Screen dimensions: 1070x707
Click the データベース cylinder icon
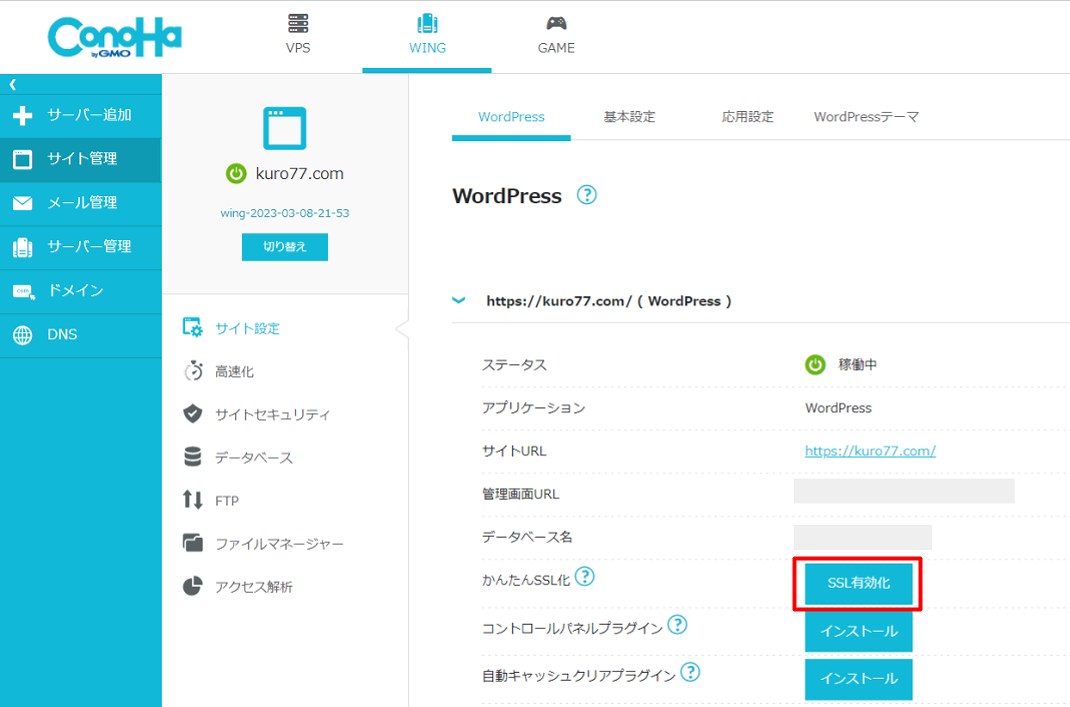192,457
